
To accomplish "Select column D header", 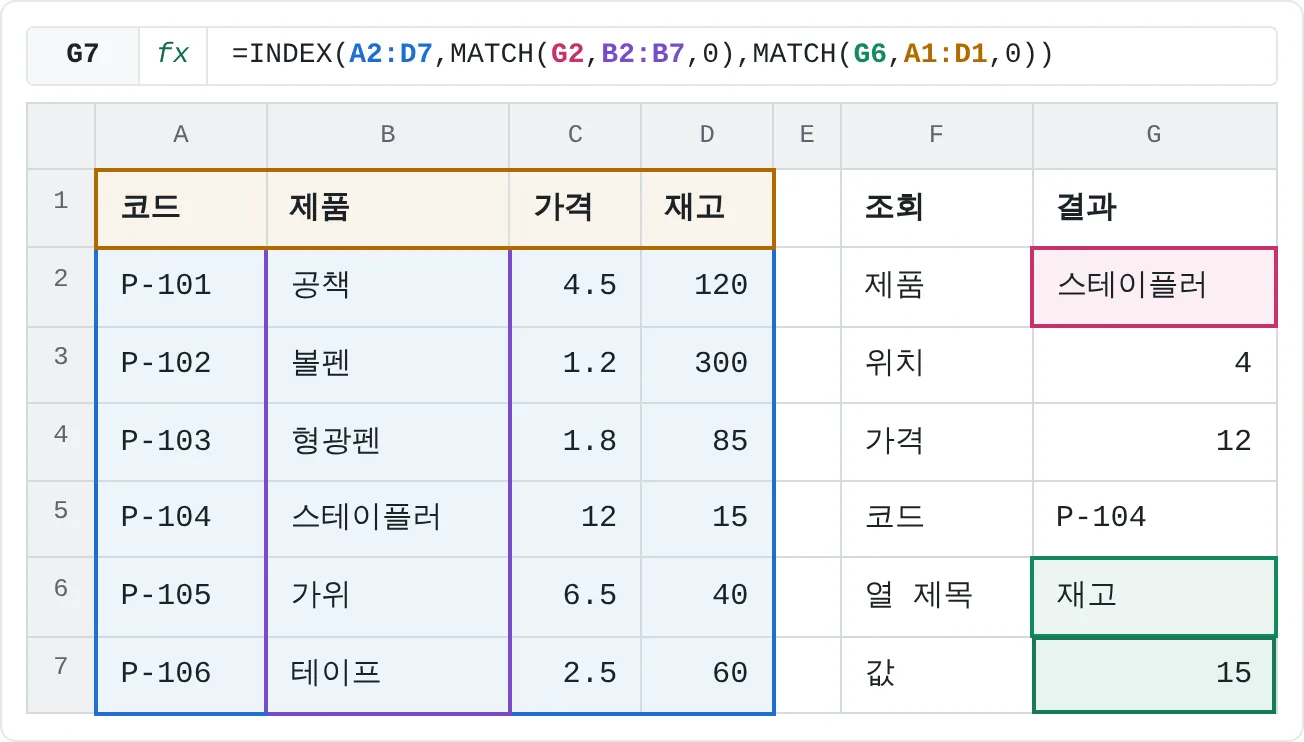I will tap(707, 134).
